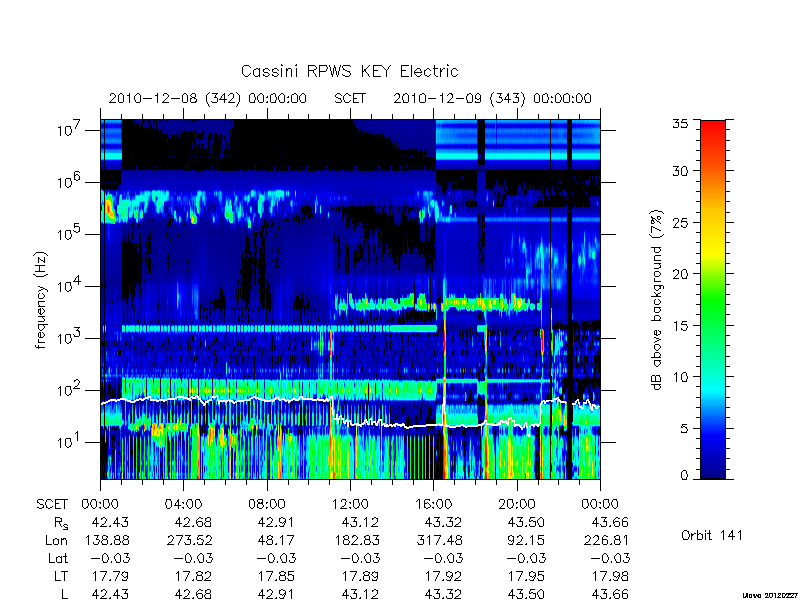Click the 20:00 SCET time label

click(517, 505)
